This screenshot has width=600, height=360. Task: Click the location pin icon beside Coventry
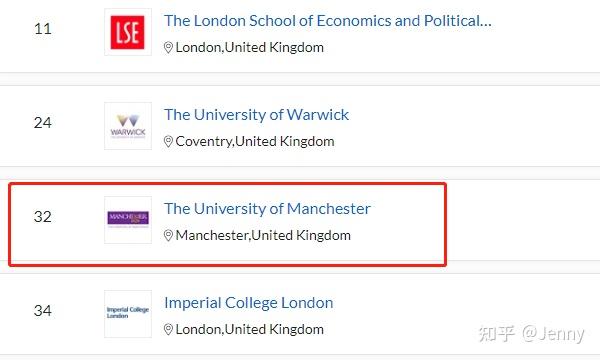(168, 142)
